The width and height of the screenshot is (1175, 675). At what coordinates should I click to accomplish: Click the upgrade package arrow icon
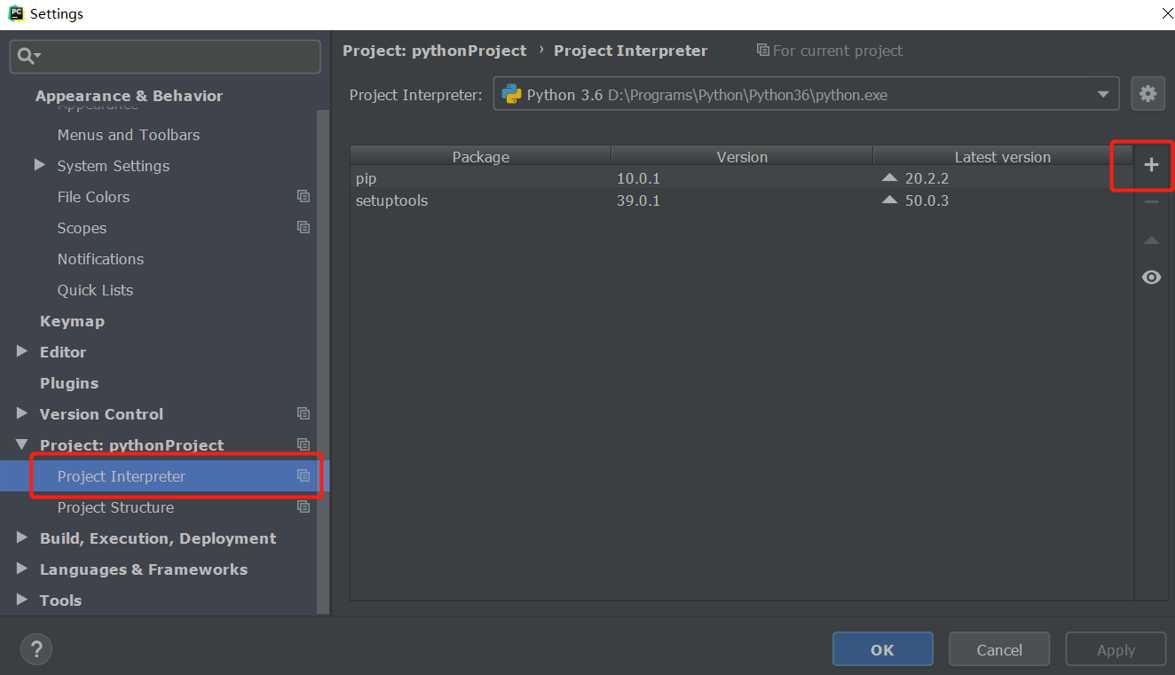pos(1151,240)
